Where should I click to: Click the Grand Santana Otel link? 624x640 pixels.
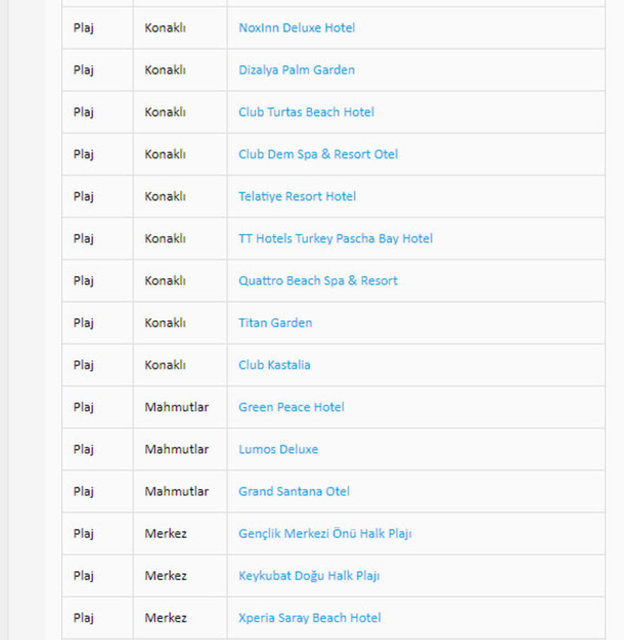(x=294, y=491)
